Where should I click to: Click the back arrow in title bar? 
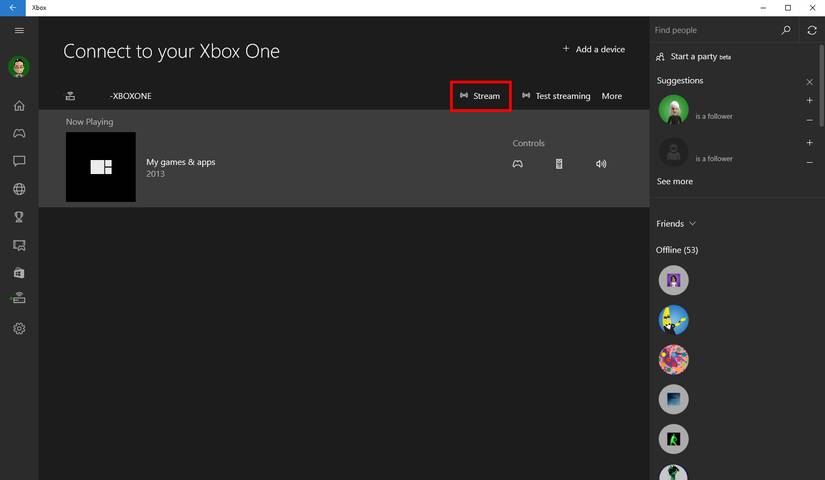(13, 8)
